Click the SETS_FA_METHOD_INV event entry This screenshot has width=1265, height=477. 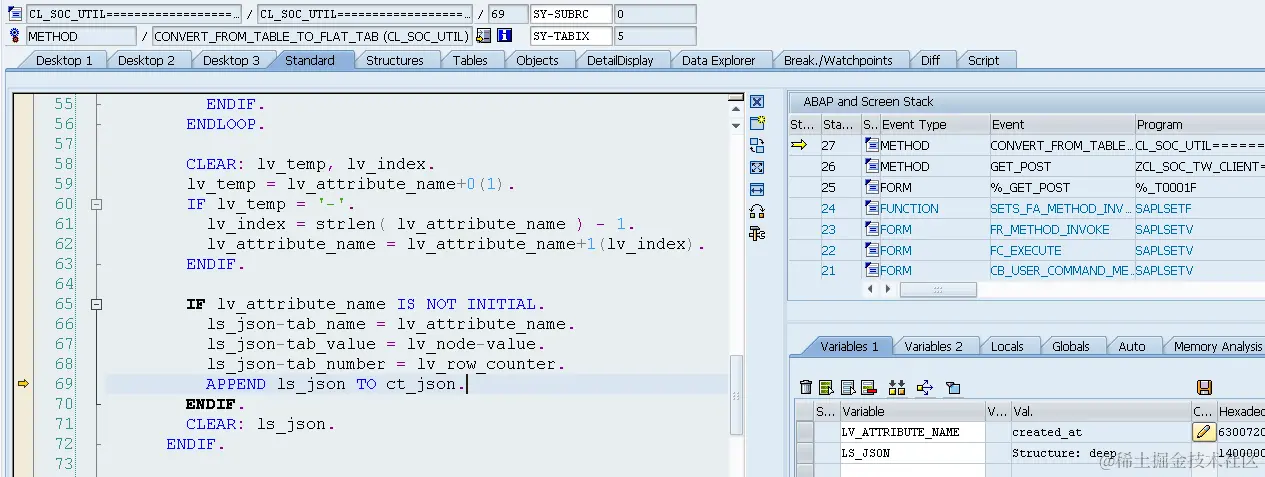click(x=1060, y=209)
